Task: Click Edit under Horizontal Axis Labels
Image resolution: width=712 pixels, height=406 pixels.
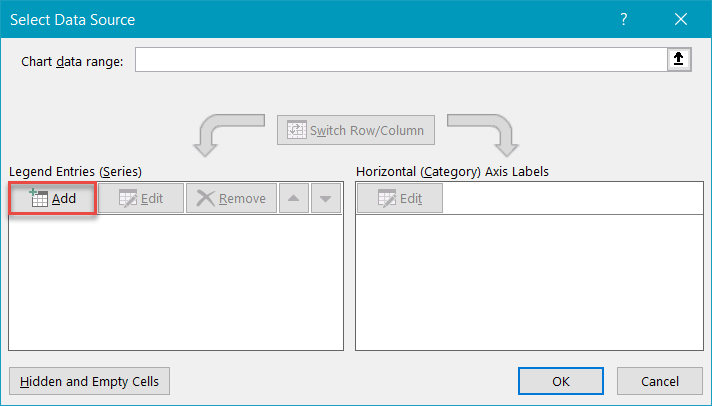Action: [x=400, y=198]
